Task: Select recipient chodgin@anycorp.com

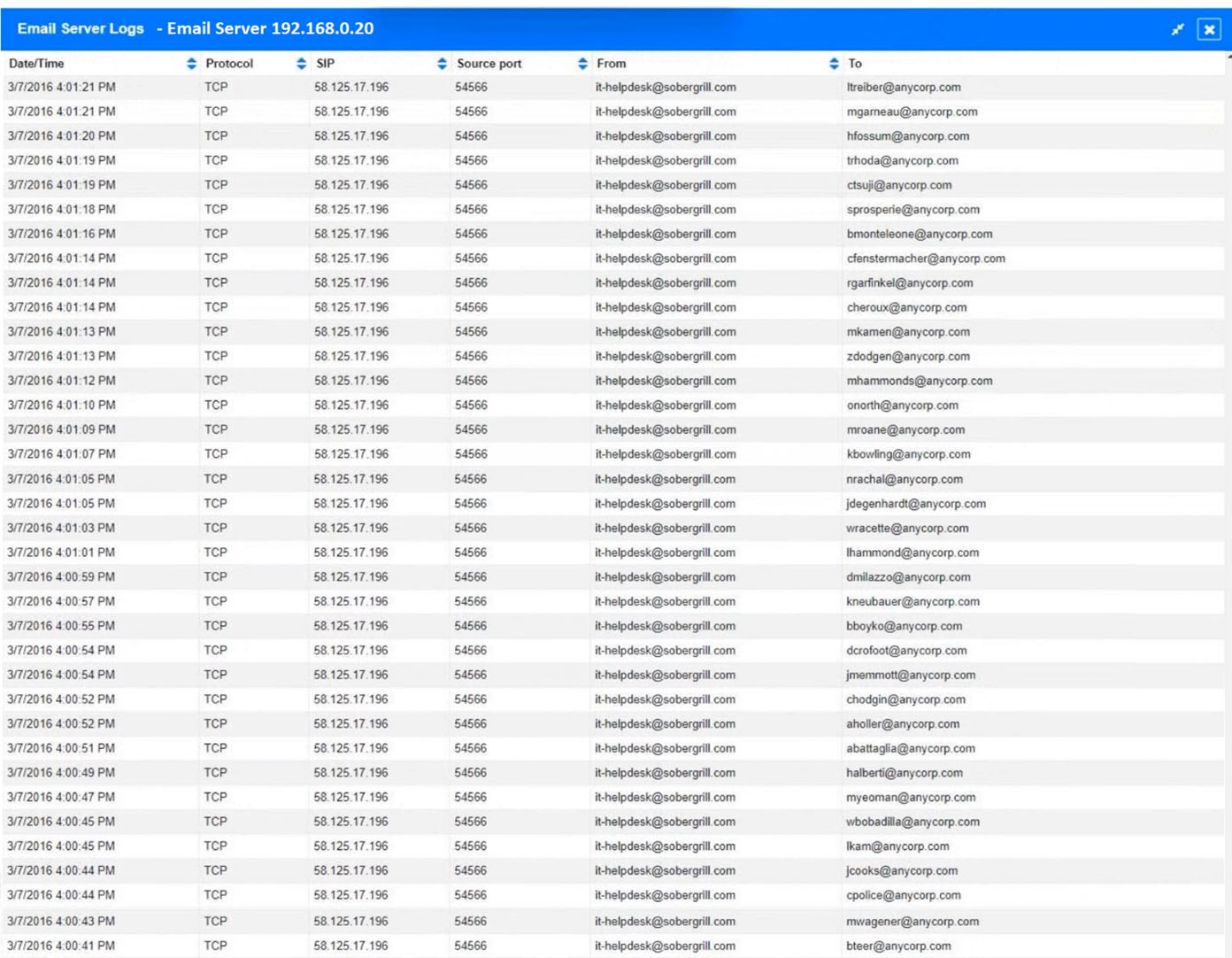Action: tap(906, 699)
